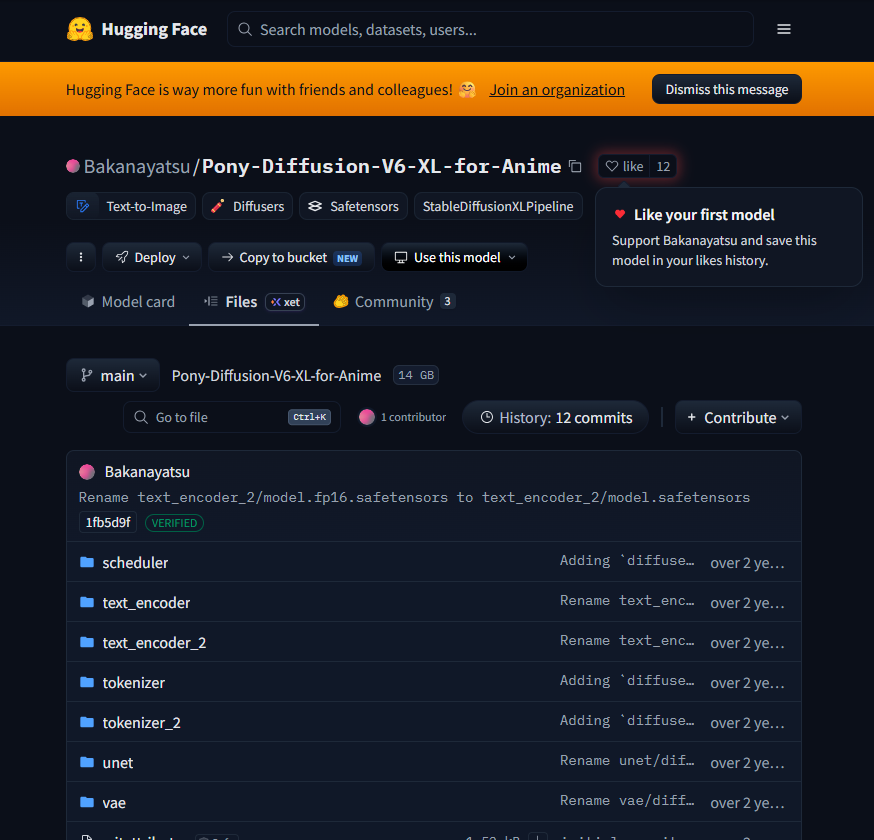Viewport: 874px width, 840px height.
Task: Click tokenizer row time over 2 years
Action: click(747, 683)
